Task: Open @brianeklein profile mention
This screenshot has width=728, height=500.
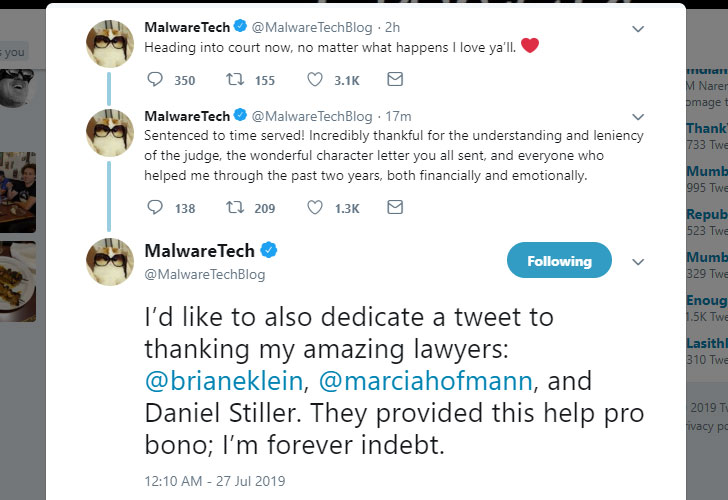Action: coord(224,381)
